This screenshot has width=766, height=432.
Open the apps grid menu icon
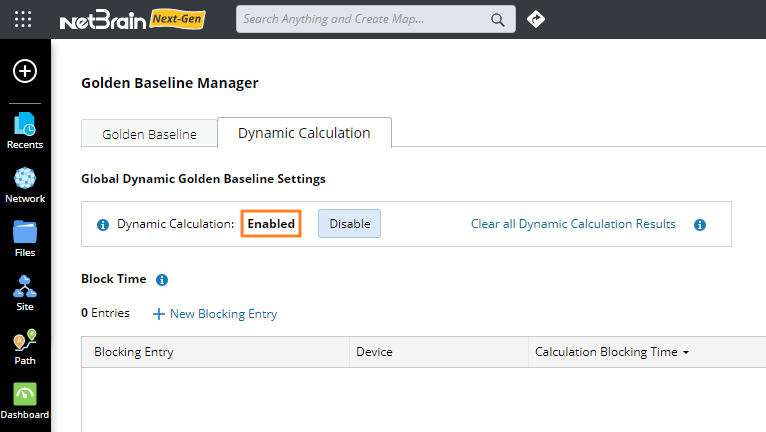point(23,19)
